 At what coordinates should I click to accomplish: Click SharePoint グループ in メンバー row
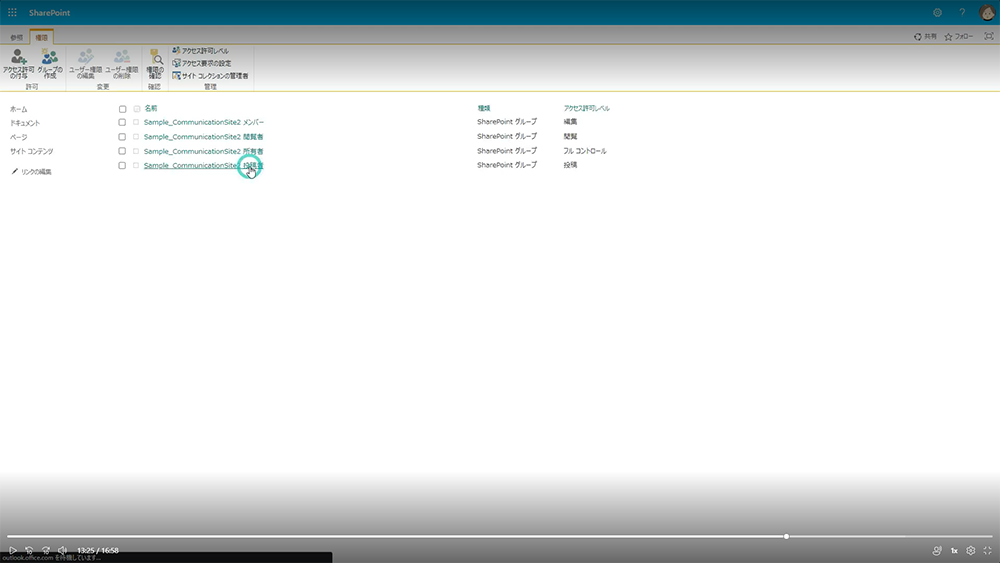pyautogui.click(x=507, y=121)
